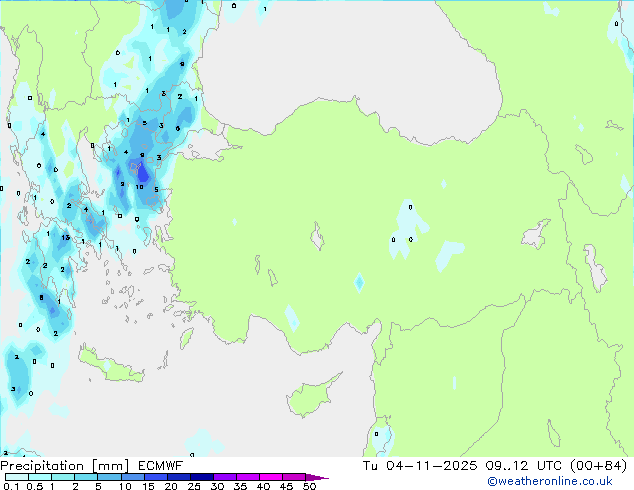634x490 pixels.
Task: Click the "13" precipitation value on the map
Action: point(66,237)
